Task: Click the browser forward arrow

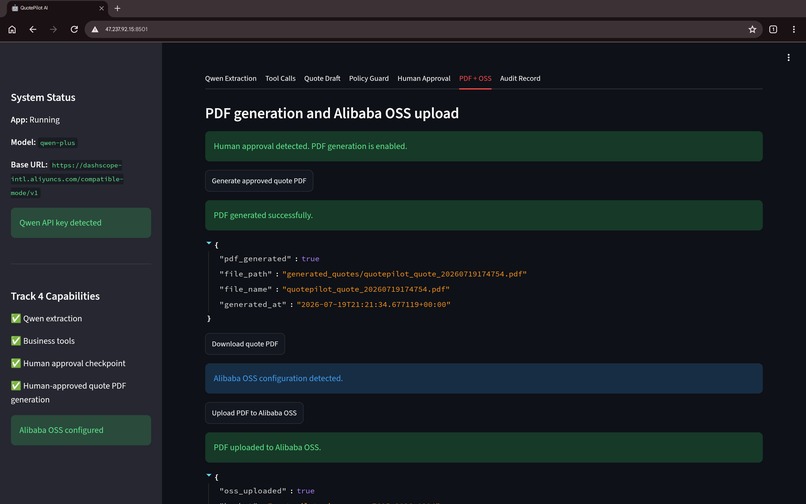Action: [53, 29]
